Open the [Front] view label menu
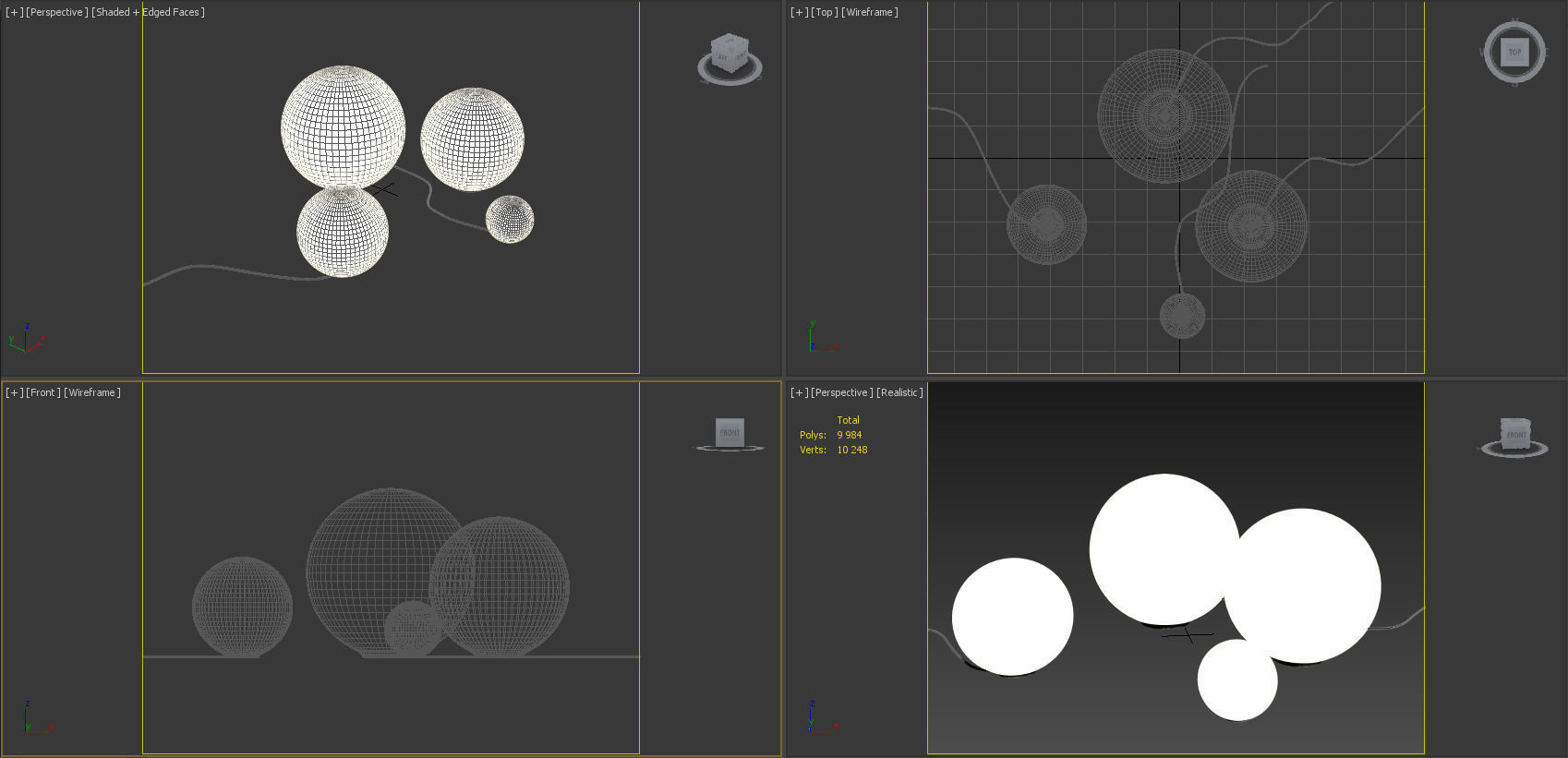Viewport: 1568px width, 758px height. click(x=43, y=392)
